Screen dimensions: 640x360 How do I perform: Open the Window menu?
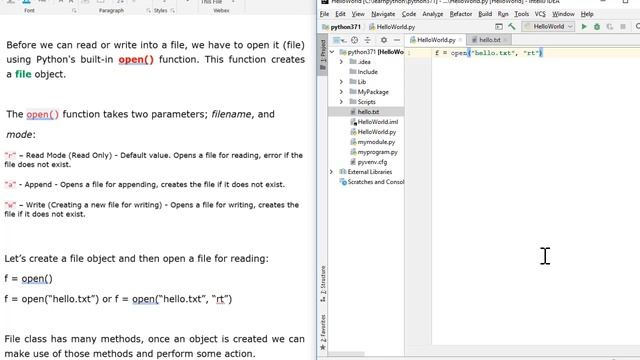(563, 14)
